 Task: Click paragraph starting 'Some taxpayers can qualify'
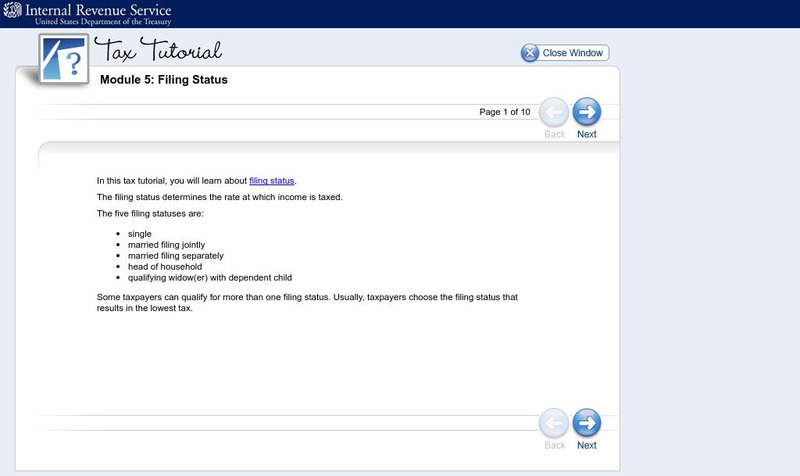click(307, 303)
